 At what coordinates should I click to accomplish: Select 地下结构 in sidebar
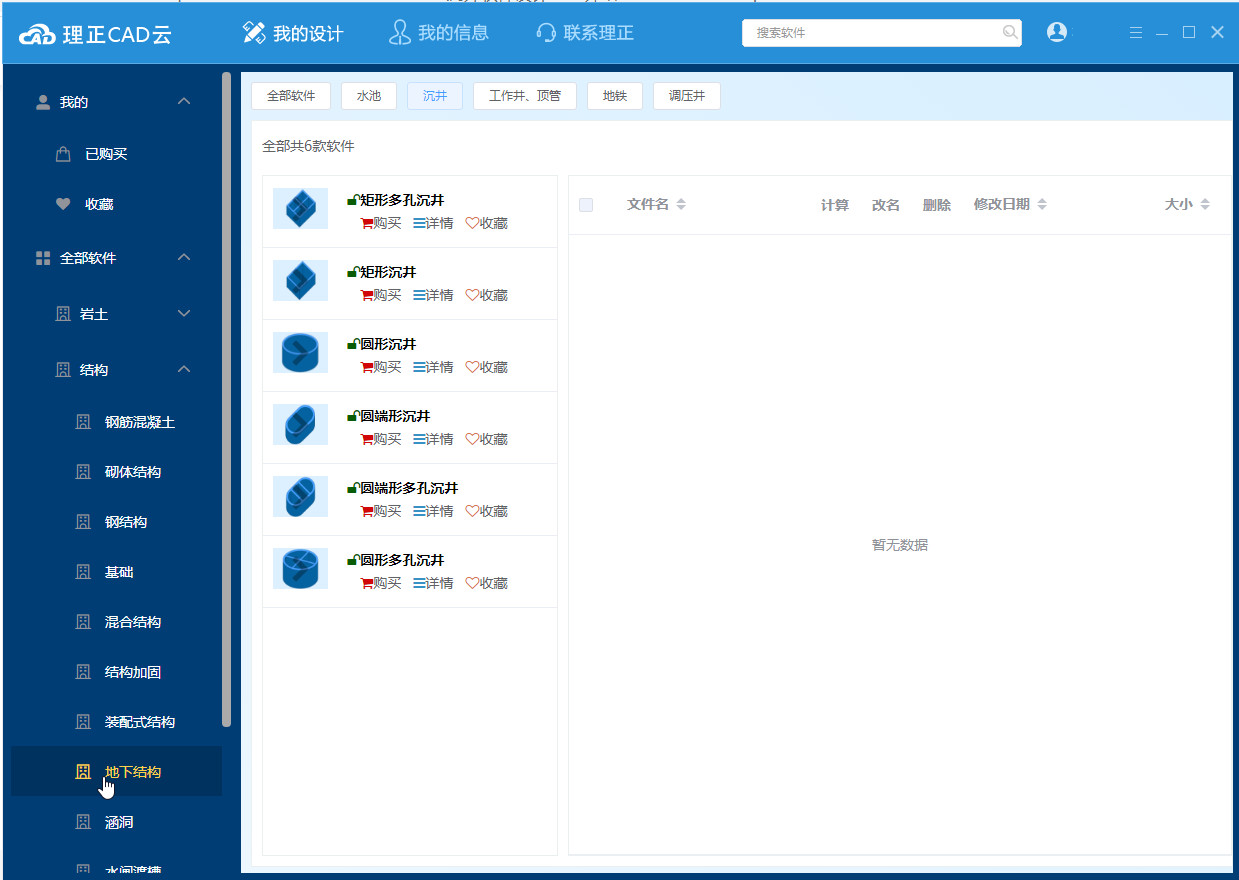117,772
